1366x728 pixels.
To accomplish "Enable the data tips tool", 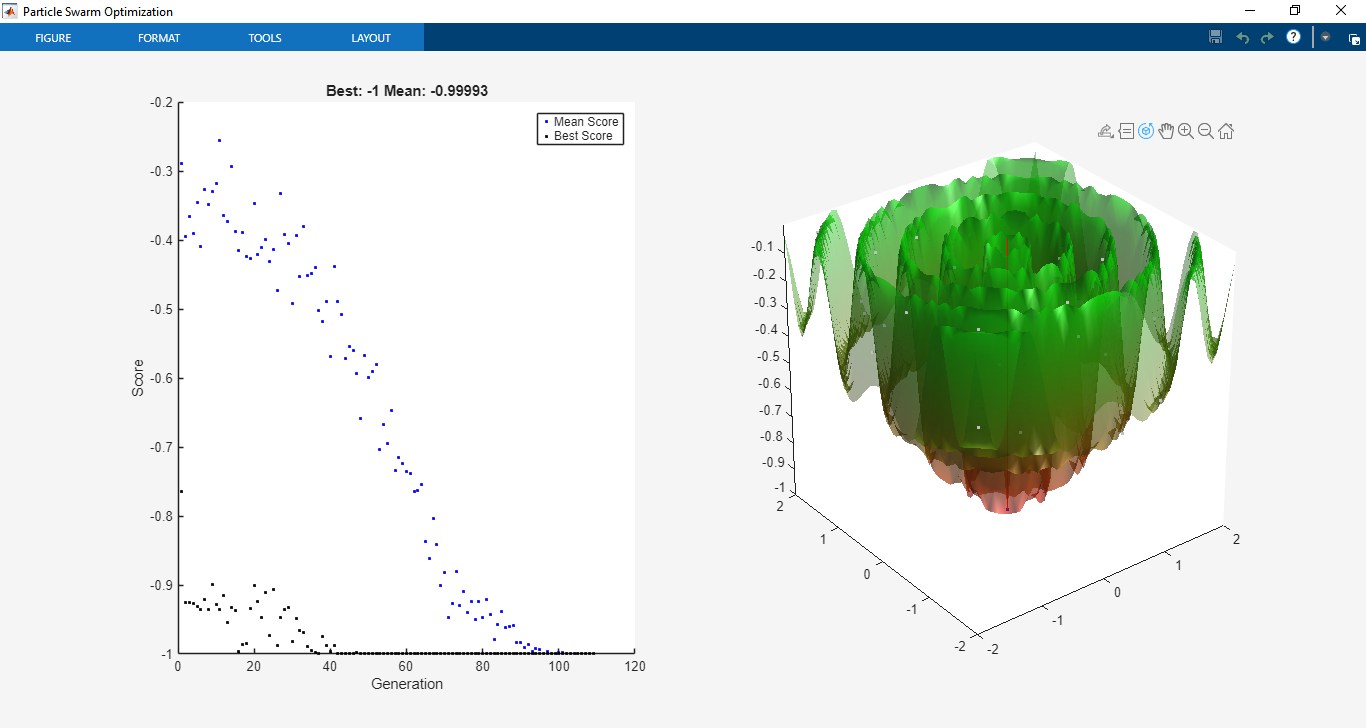I will click(x=1126, y=131).
